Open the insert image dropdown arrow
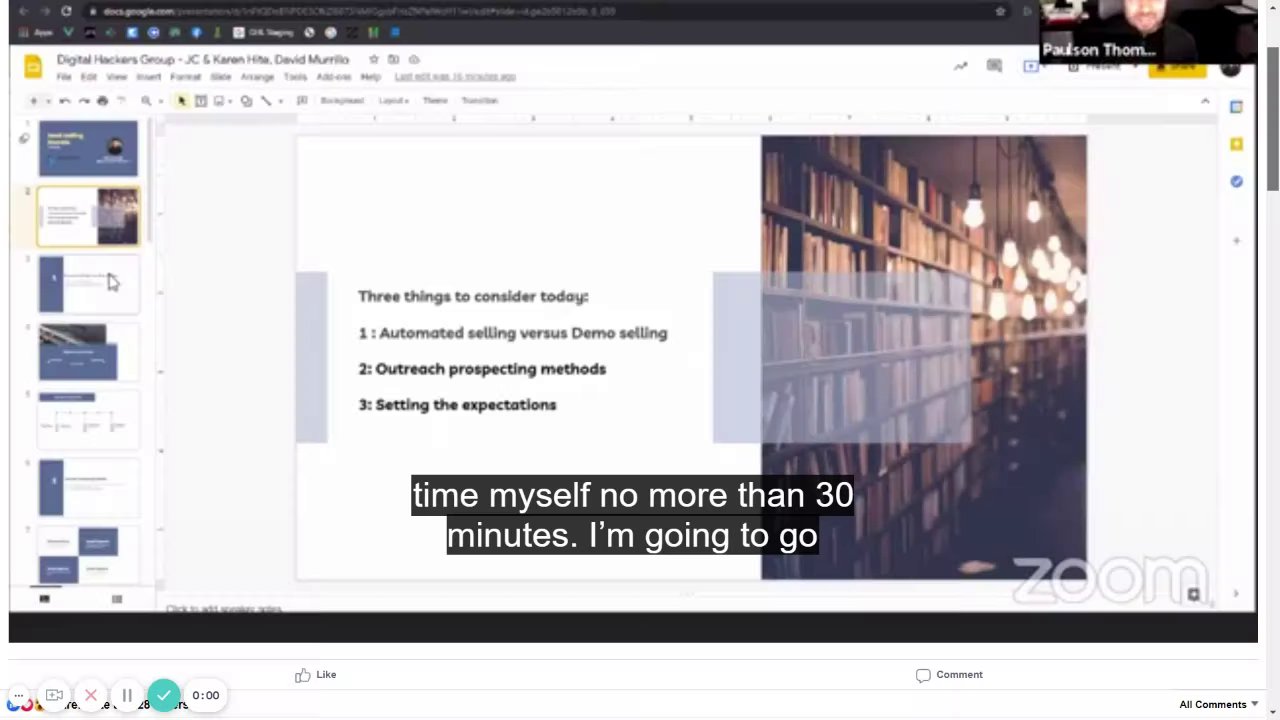 click(230, 101)
